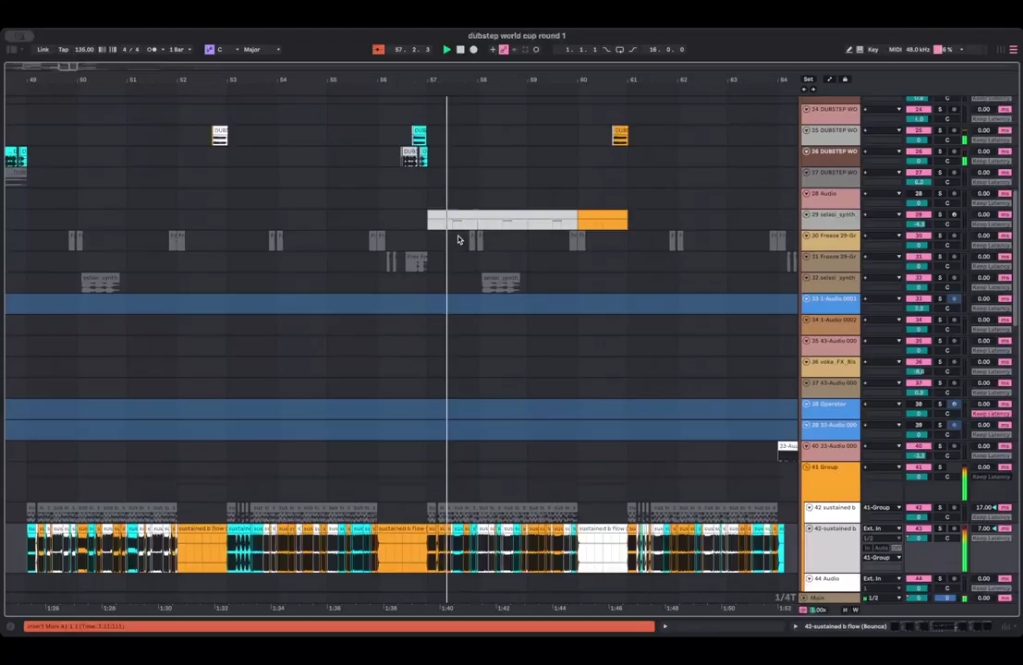1023x665 pixels.
Task: Open the 41-Group chooser on track 42
Action: (882, 508)
